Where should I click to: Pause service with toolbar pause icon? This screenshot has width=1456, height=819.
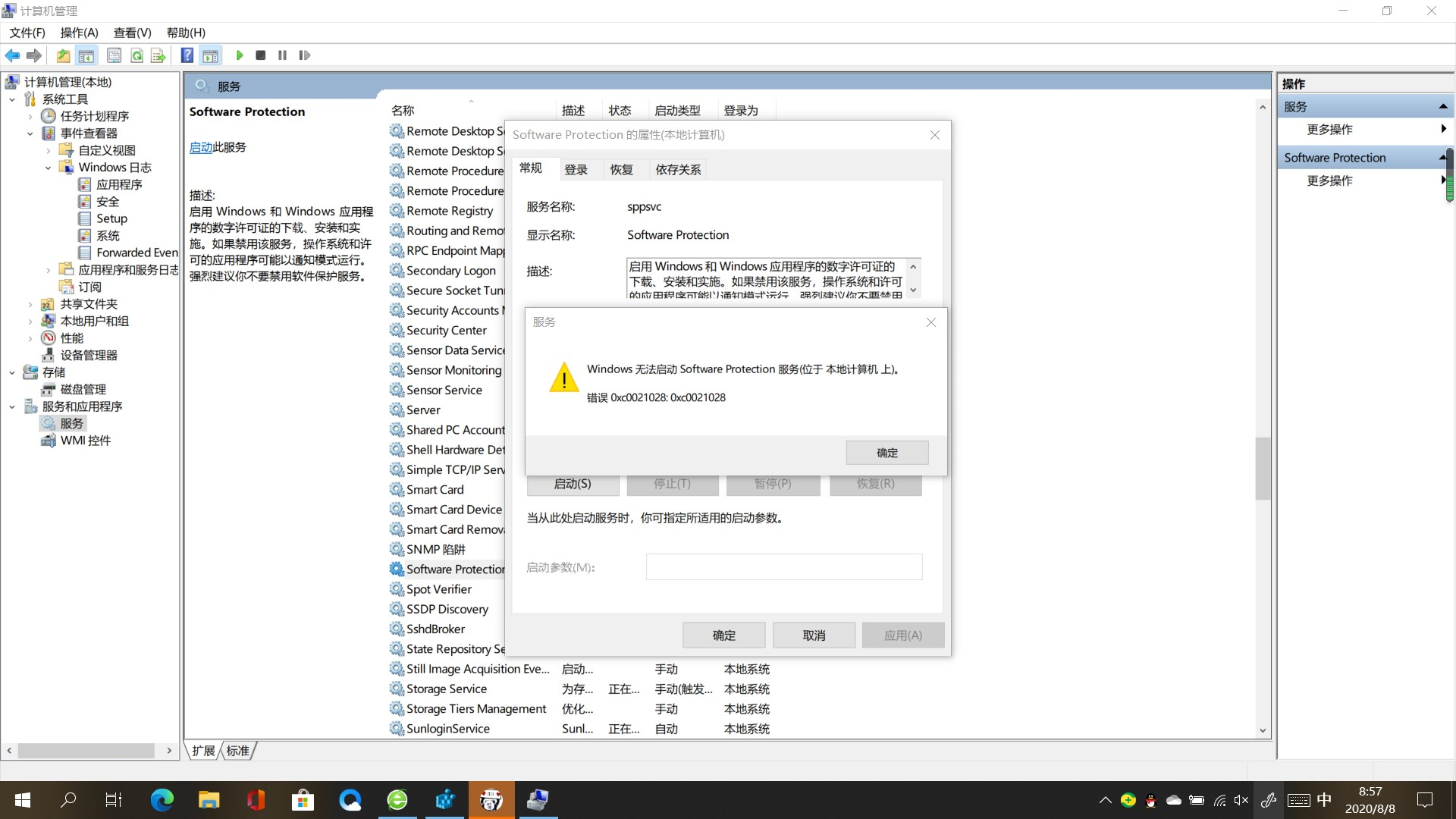coord(282,55)
